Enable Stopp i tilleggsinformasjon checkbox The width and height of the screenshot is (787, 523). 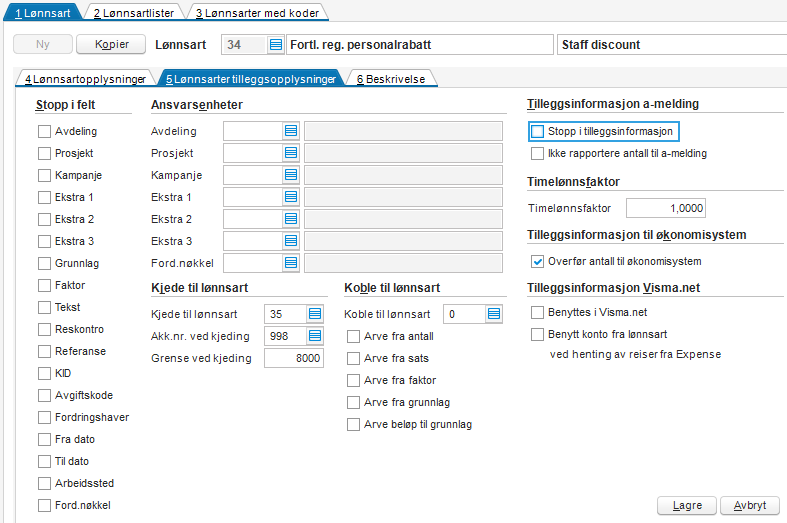(x=538, y=131)
